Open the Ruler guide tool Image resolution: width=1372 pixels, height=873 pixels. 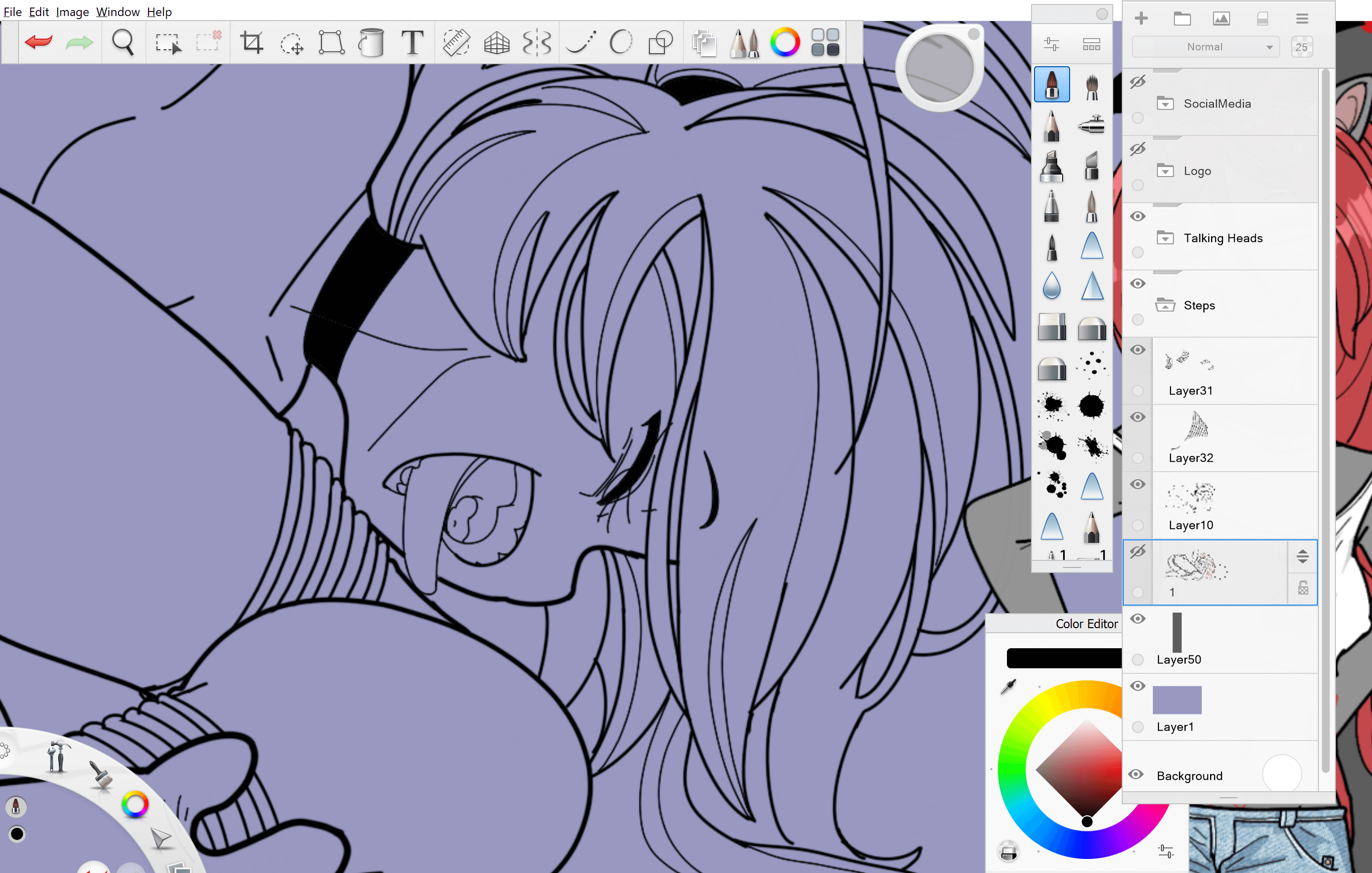click(456, 42)
